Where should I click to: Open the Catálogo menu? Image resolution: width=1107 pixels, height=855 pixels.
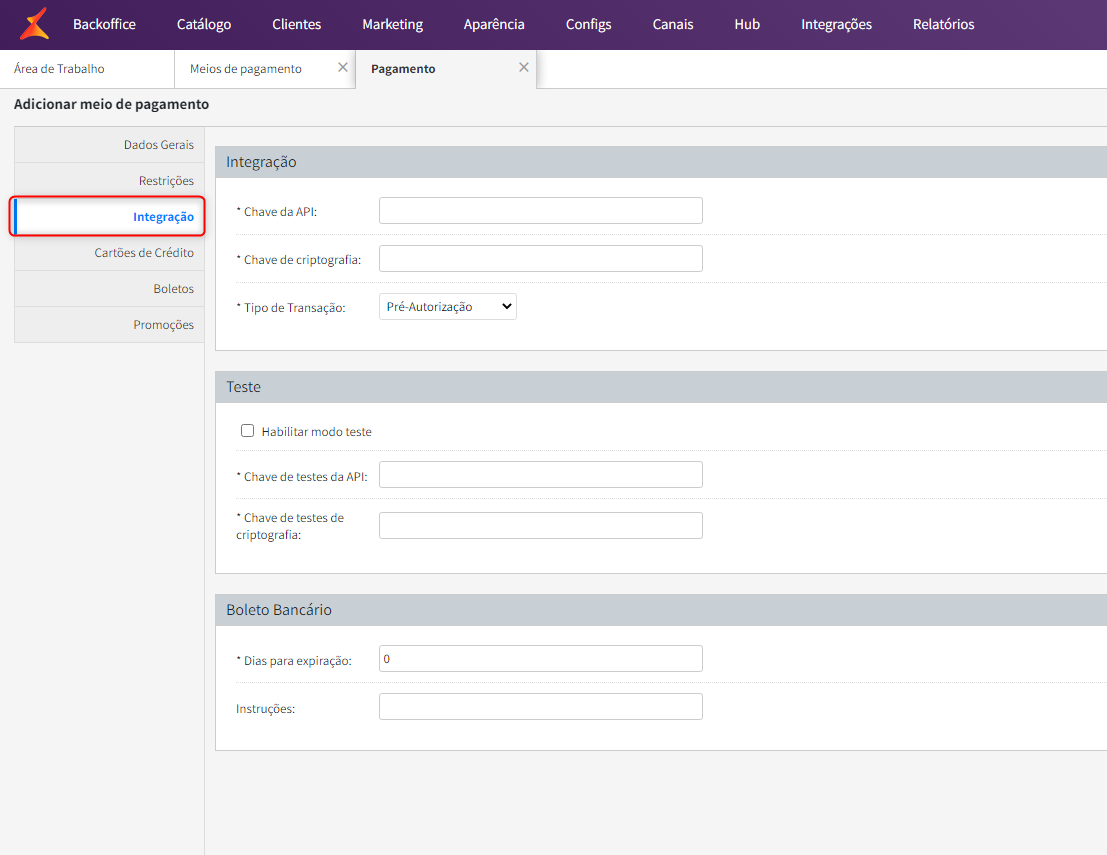[204, 24]
